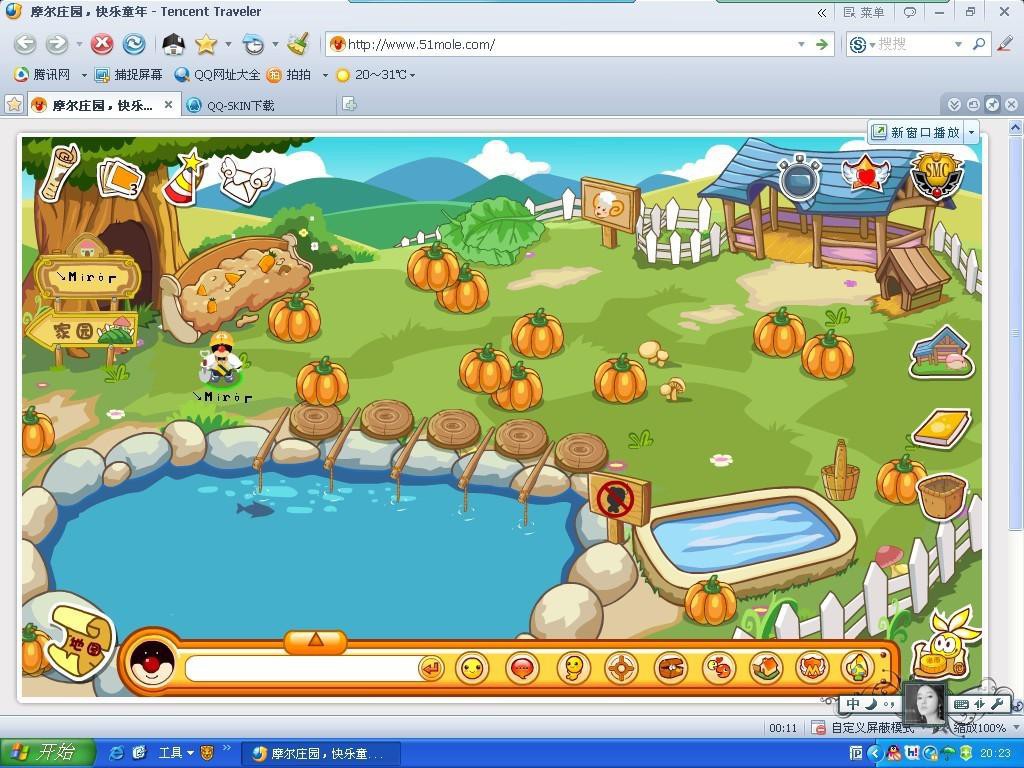Open the 拍拍 bookmark
The image size is (1024, 768).
point(289,74)
